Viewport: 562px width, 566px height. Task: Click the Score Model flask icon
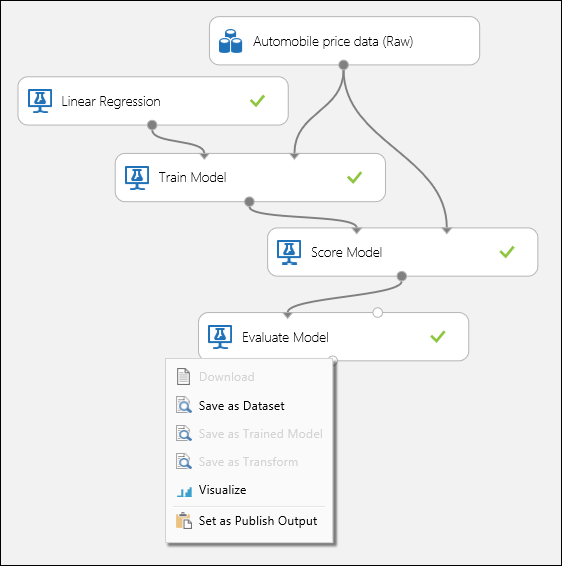(289, 252)
